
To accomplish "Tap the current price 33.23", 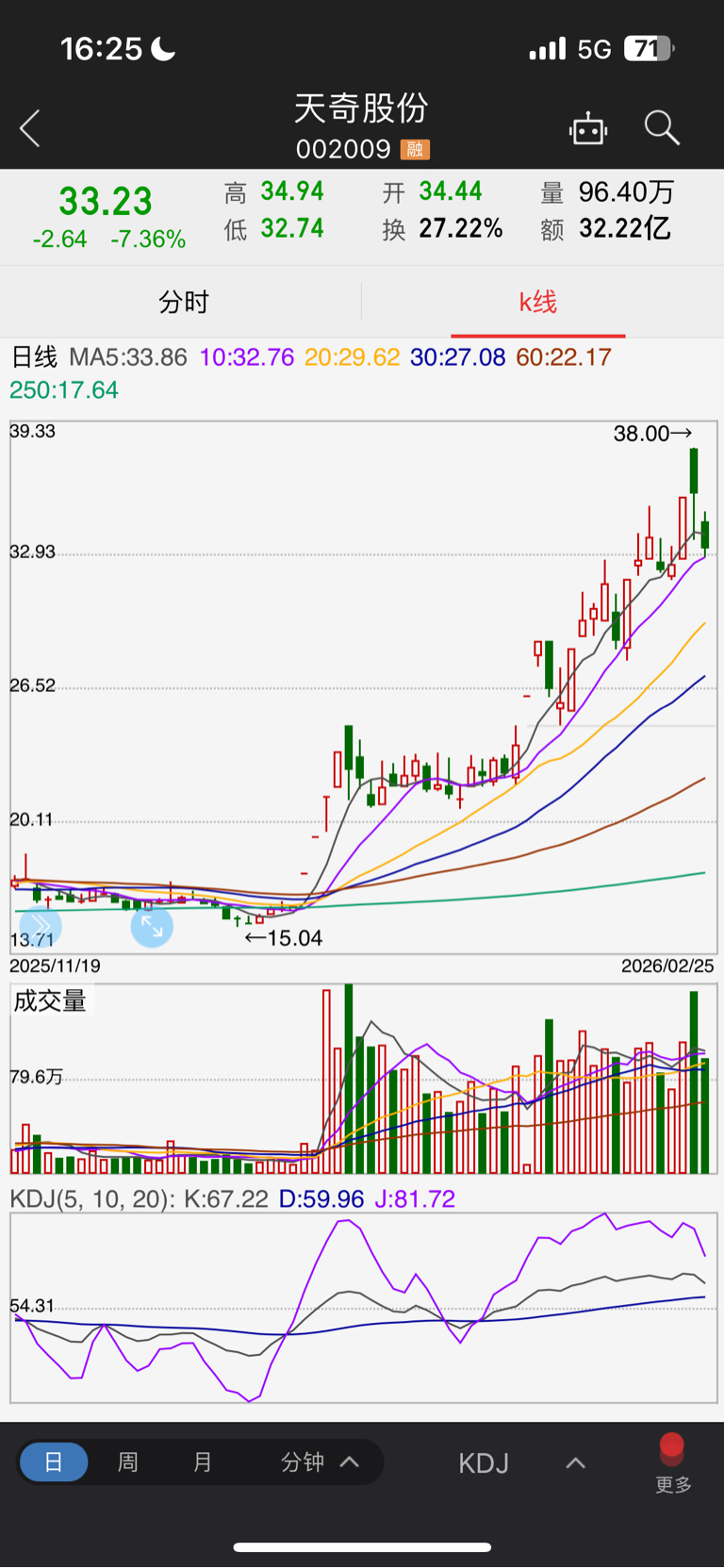I will (106, 201).
